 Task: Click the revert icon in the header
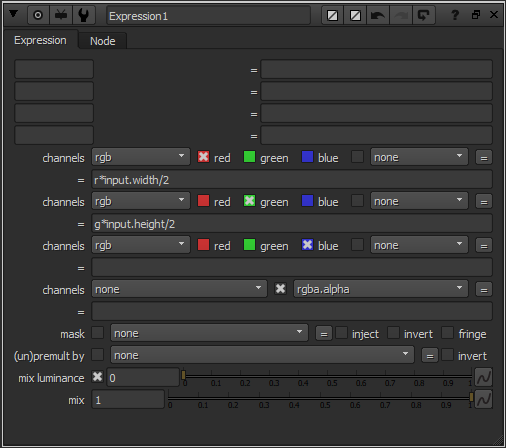[x=424, y=15]
